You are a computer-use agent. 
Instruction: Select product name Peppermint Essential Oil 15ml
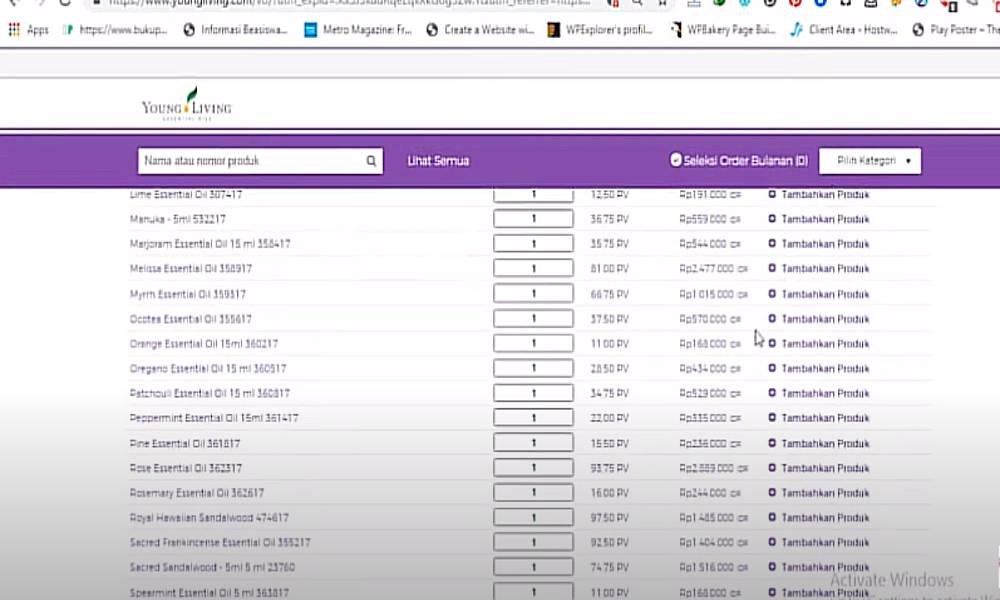point(214,418)
